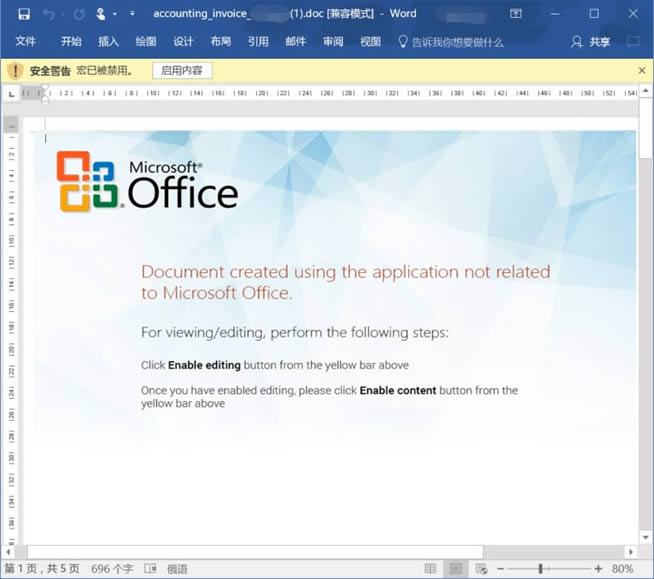This screenshot has height=579, width=654.
Task: Click the 俄语 language indicator
Action: point(178,568)
